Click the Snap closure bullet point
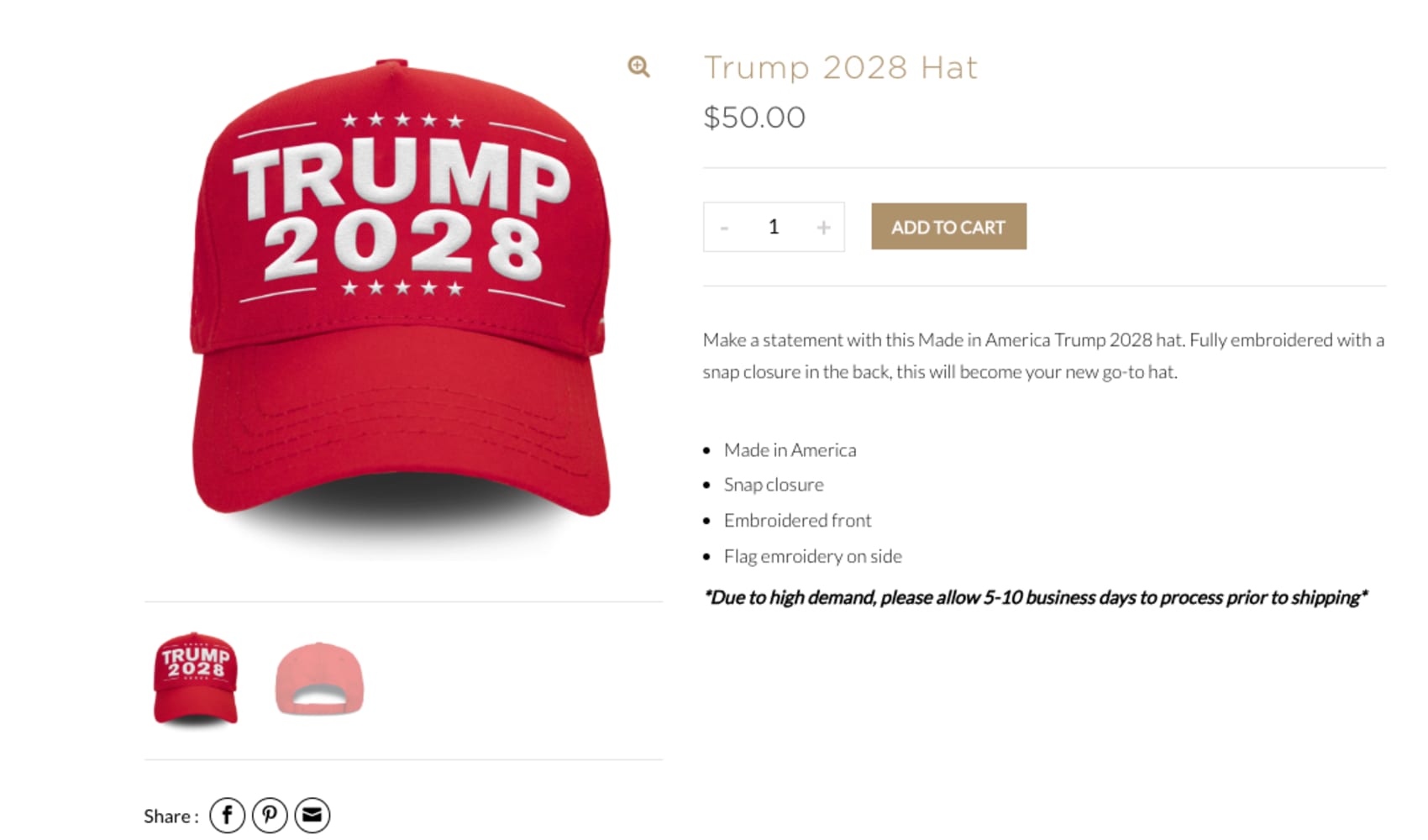This screenshot has width=1428, height=840. (x=774, y=485)
